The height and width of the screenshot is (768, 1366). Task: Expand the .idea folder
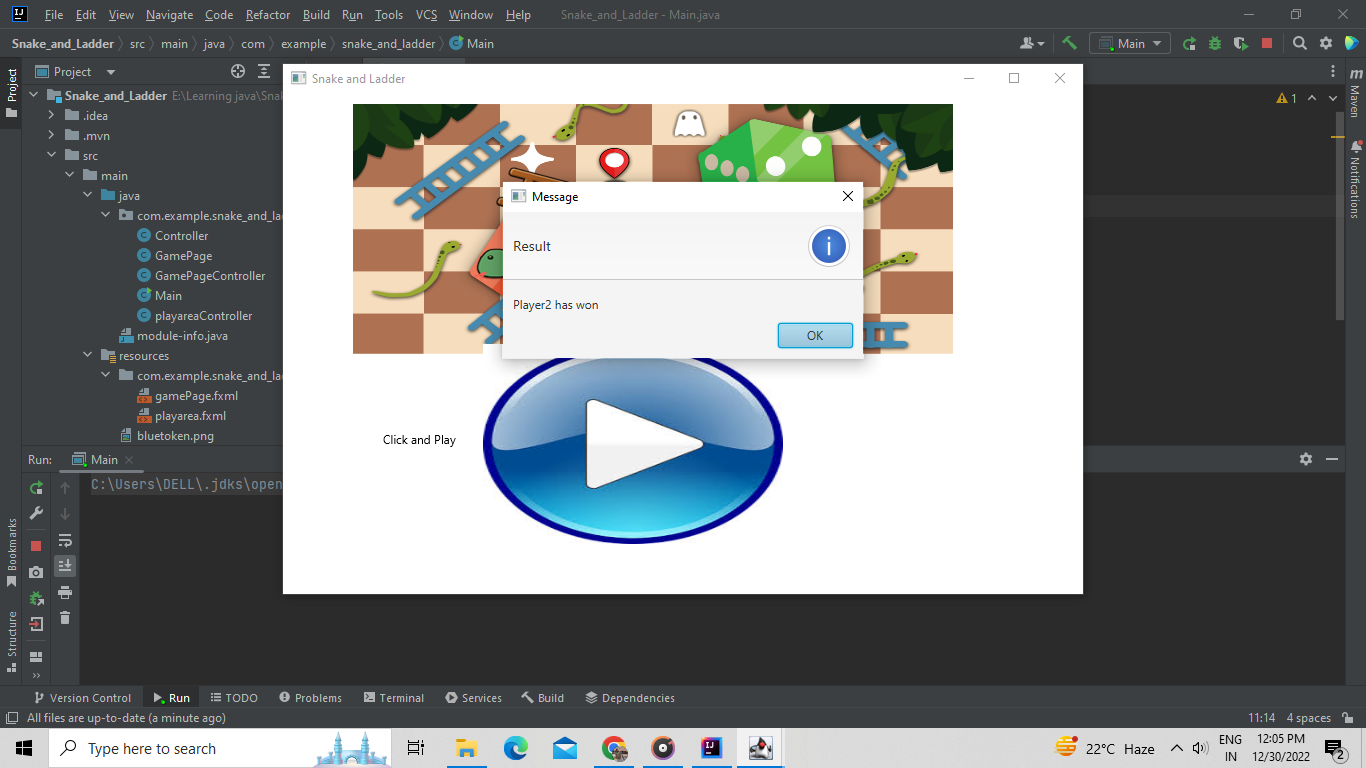coord(51,115)
